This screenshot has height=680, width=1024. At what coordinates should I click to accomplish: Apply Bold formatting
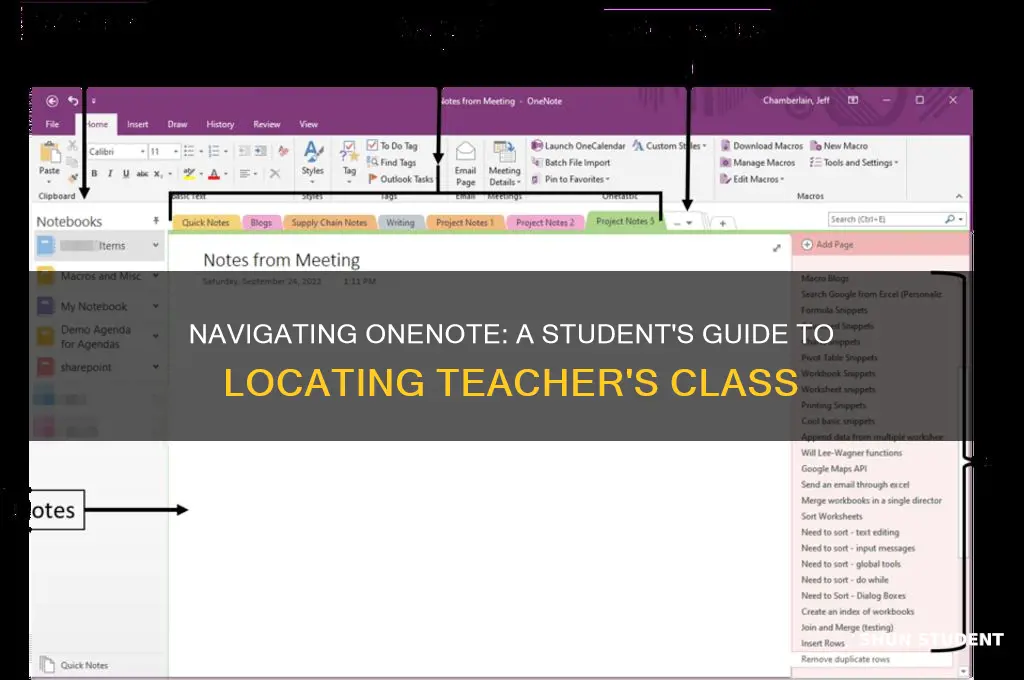(95, 173)
